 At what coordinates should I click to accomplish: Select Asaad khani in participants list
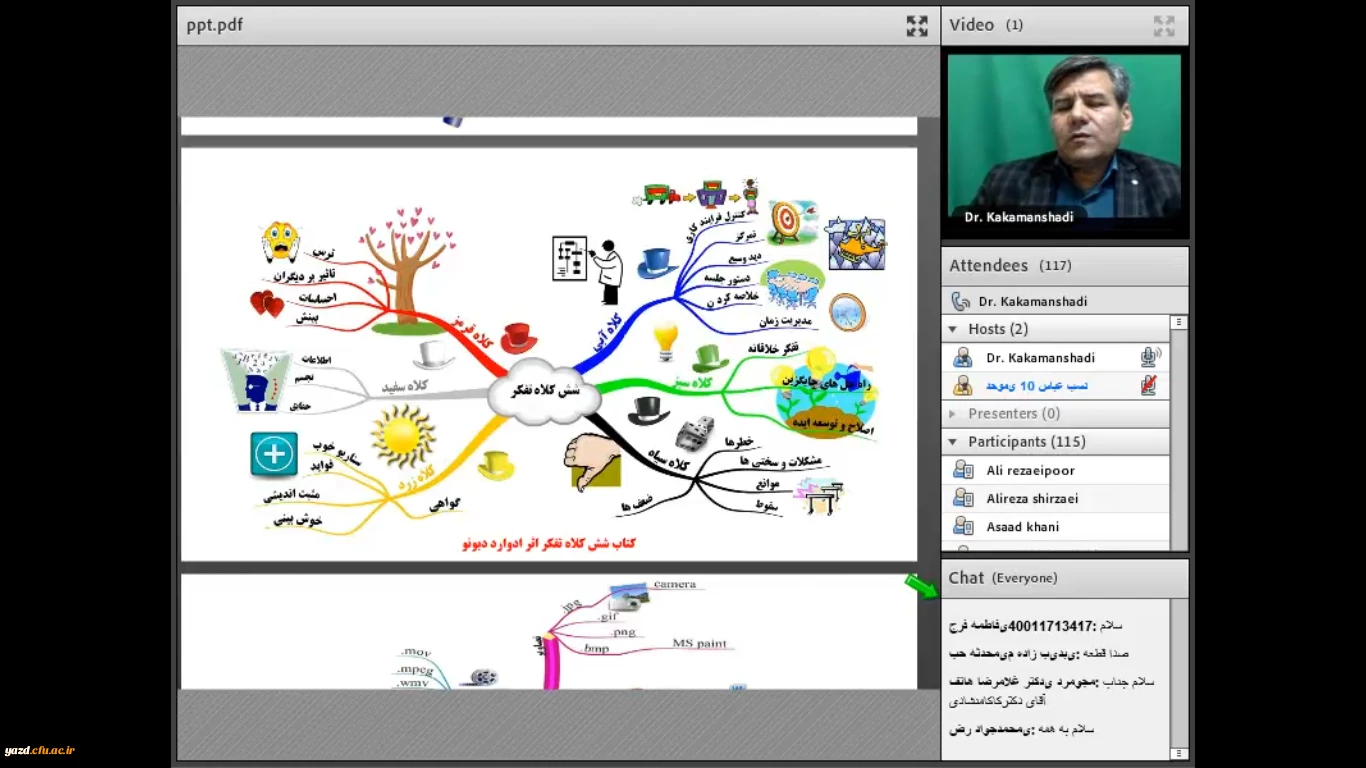coord(1022,527)
